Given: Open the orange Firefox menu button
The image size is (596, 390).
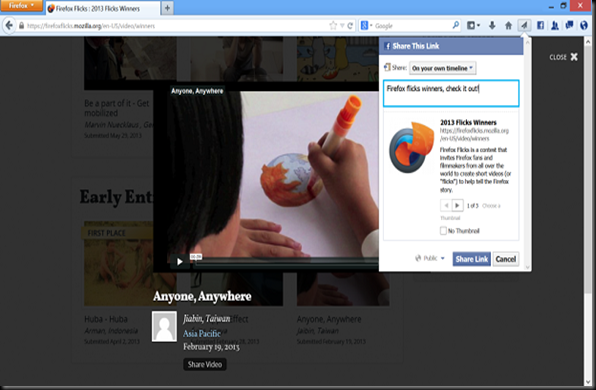Looking at the screenshot, I should (22, 6).
